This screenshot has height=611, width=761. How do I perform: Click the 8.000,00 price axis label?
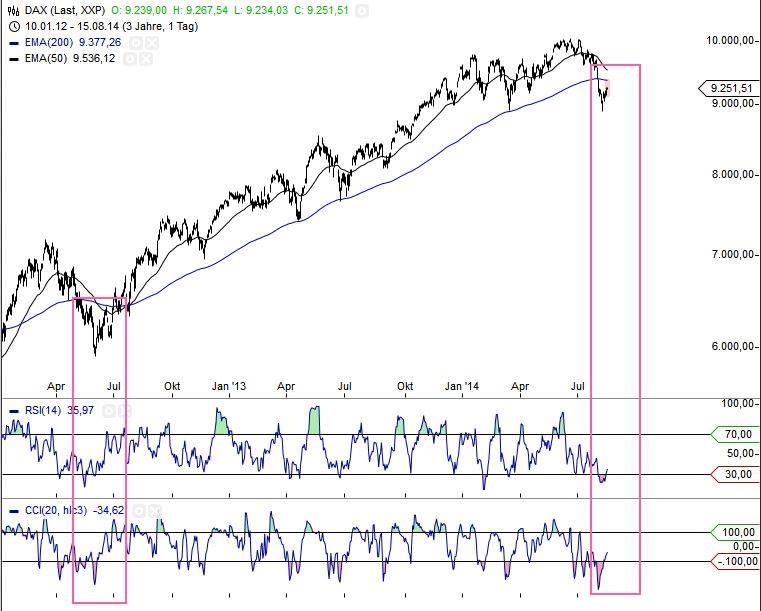click(x=734, y=174)
